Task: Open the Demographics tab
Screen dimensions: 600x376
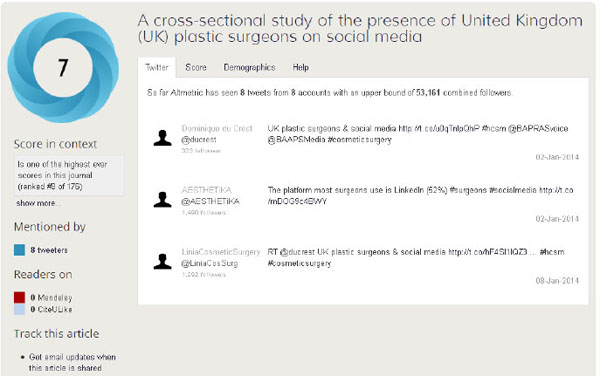Action: [249, 67]
